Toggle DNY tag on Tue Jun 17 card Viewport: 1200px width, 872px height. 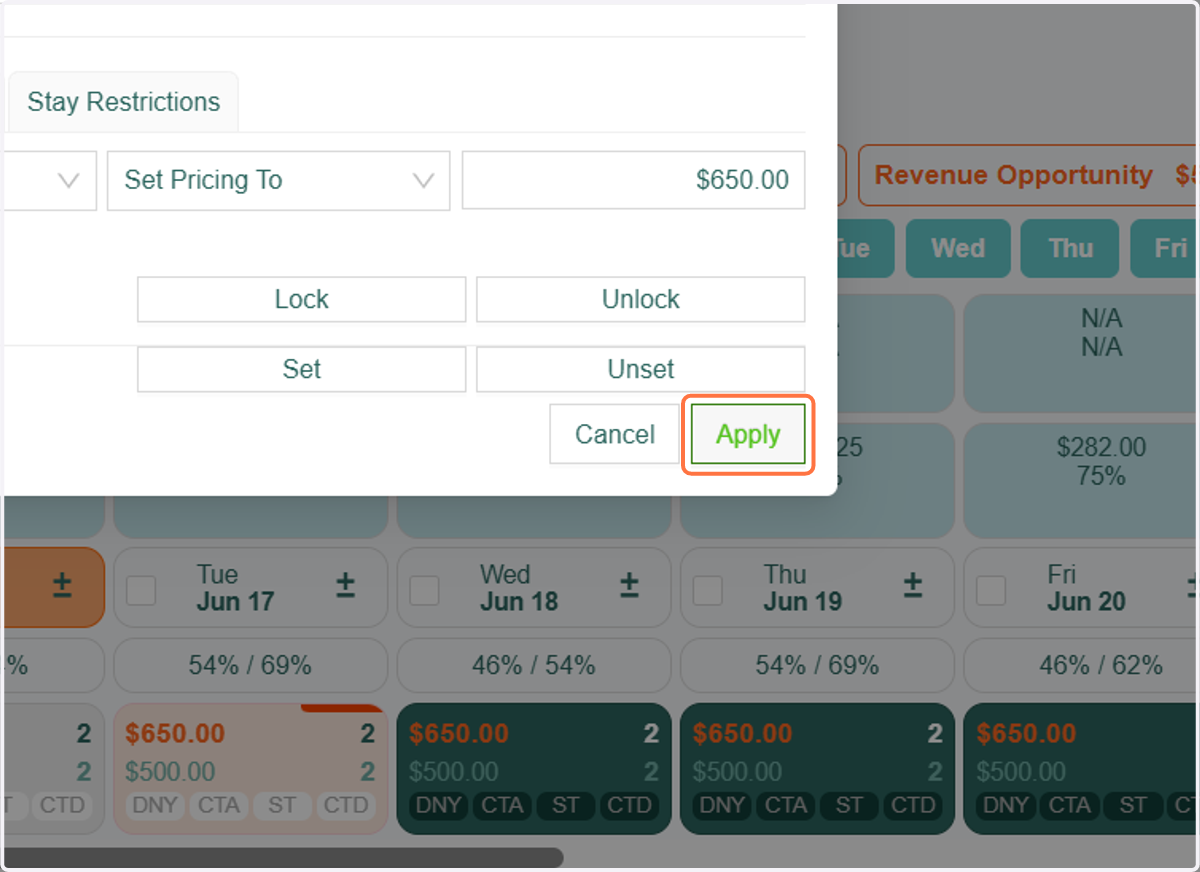click(x=154, y=805)
